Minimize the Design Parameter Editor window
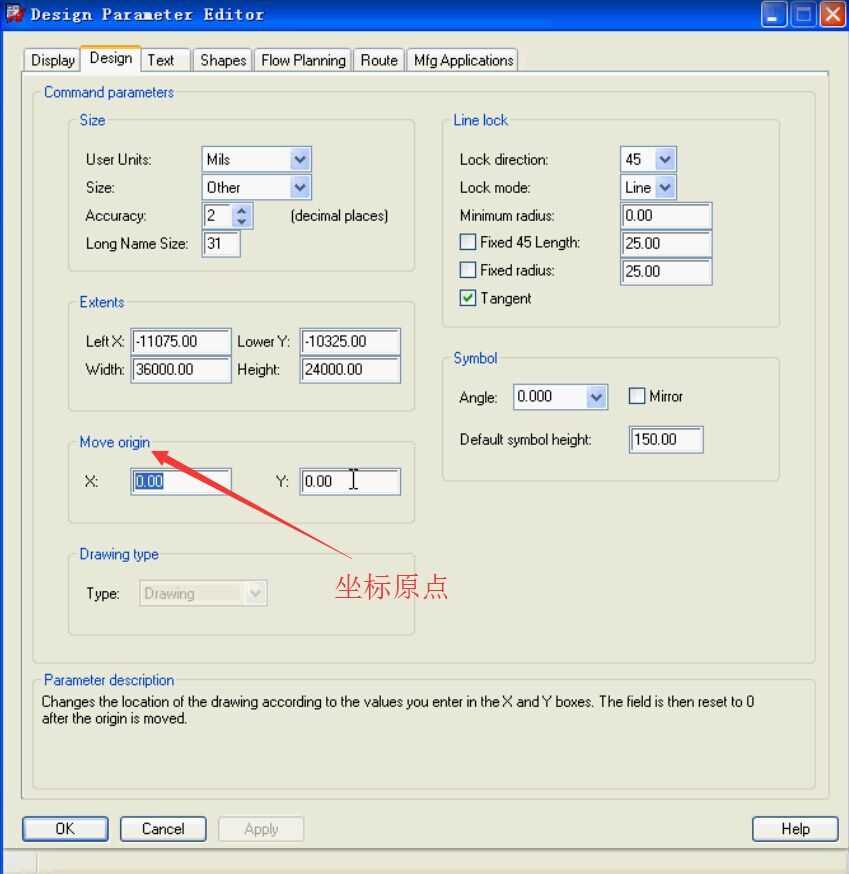Image resolution: width=849 pixels, height=874 pixels. pos(774,14)
